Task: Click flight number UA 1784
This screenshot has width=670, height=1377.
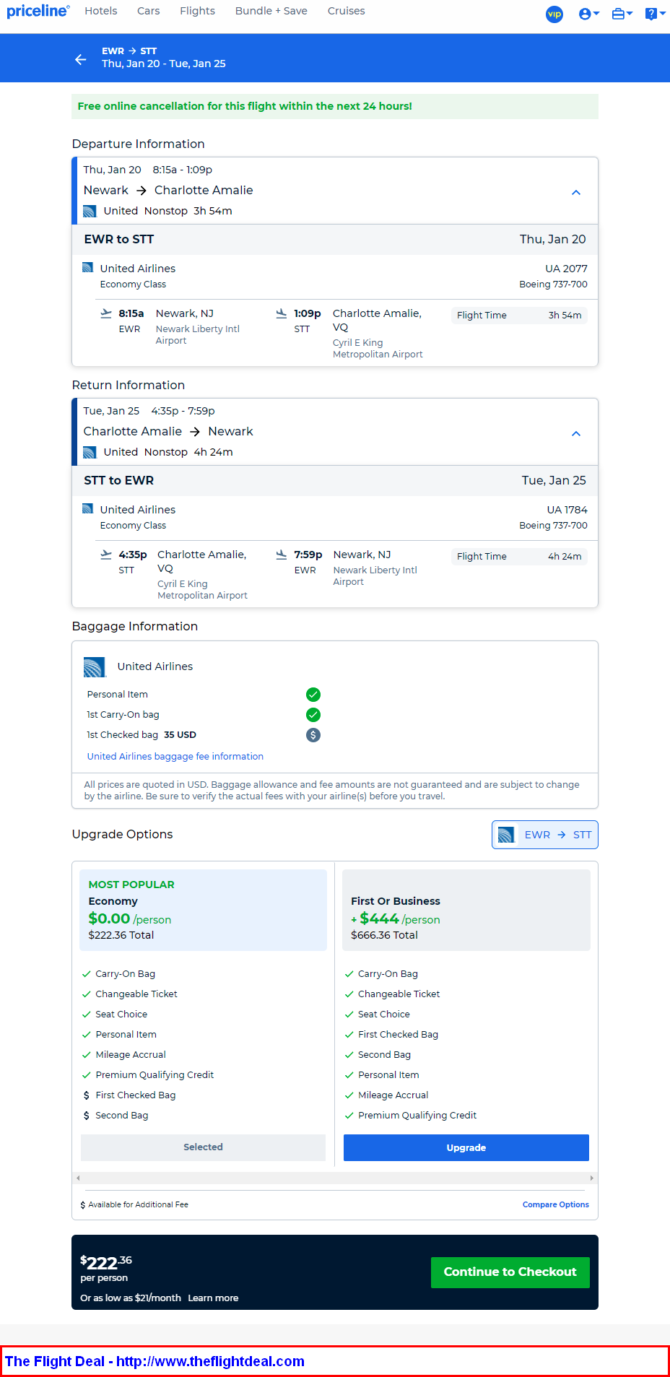Action: pyautogui.click(x=566, y=509)
